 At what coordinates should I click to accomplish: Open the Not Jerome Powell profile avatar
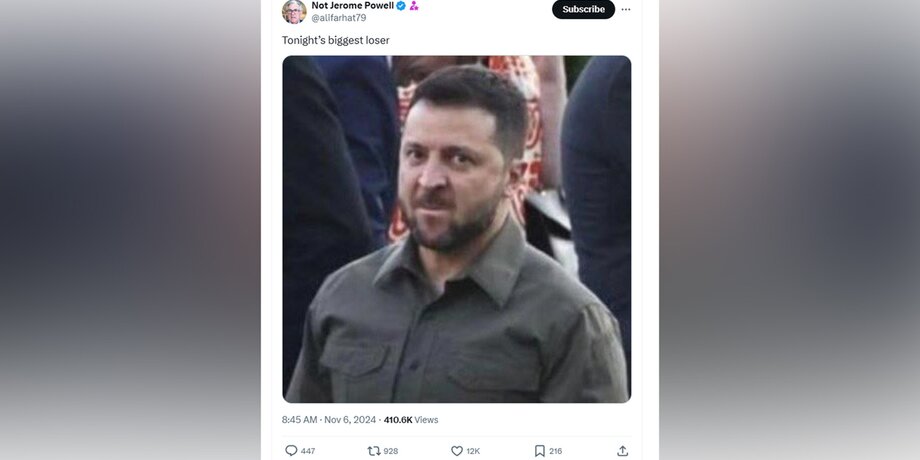[294, 11]
